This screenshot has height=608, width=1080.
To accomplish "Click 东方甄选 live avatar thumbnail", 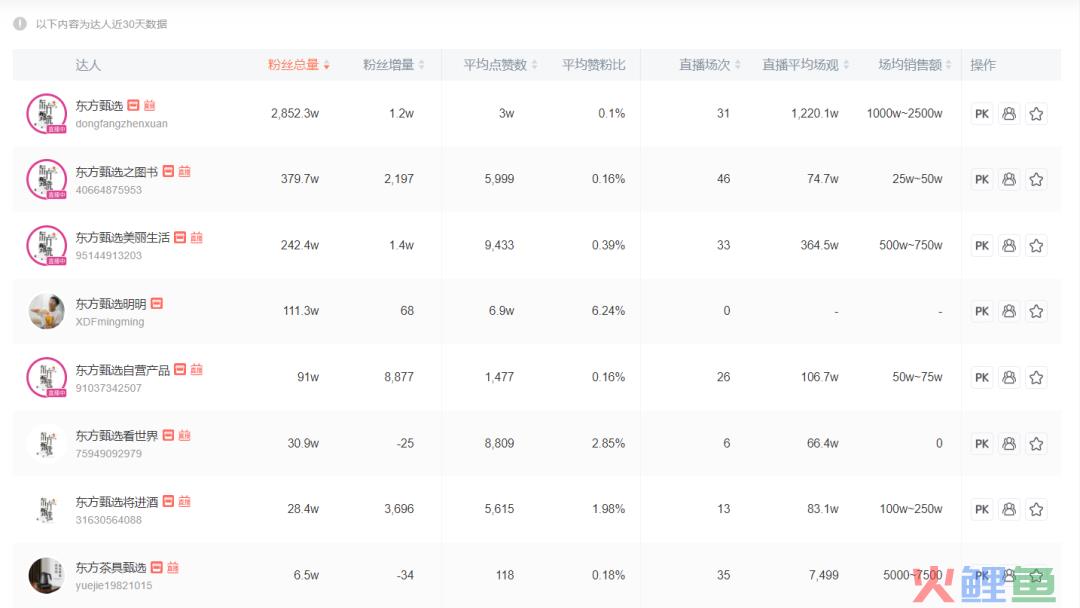I will click(x=46, y=114).
